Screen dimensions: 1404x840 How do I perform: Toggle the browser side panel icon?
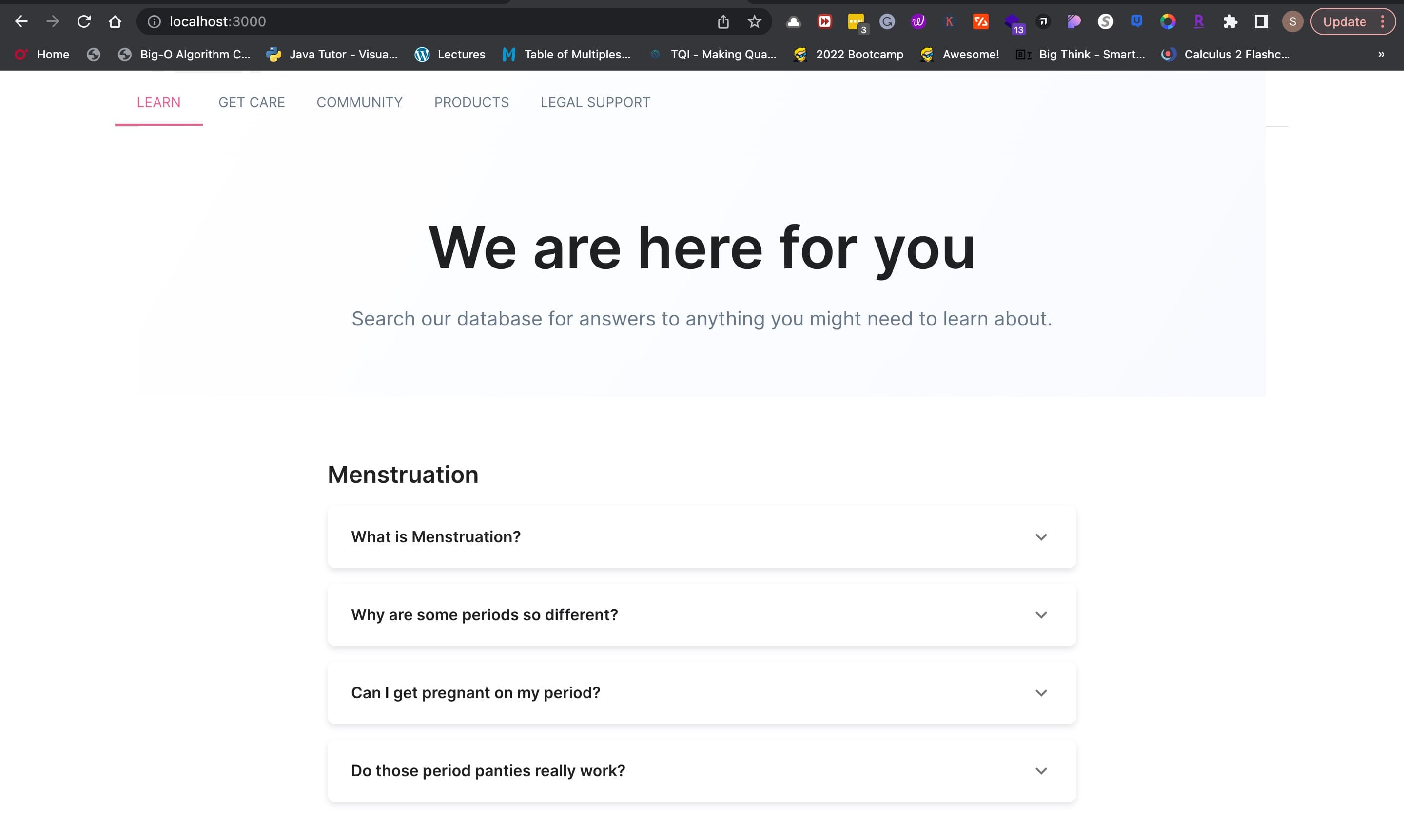(1261, 21)
